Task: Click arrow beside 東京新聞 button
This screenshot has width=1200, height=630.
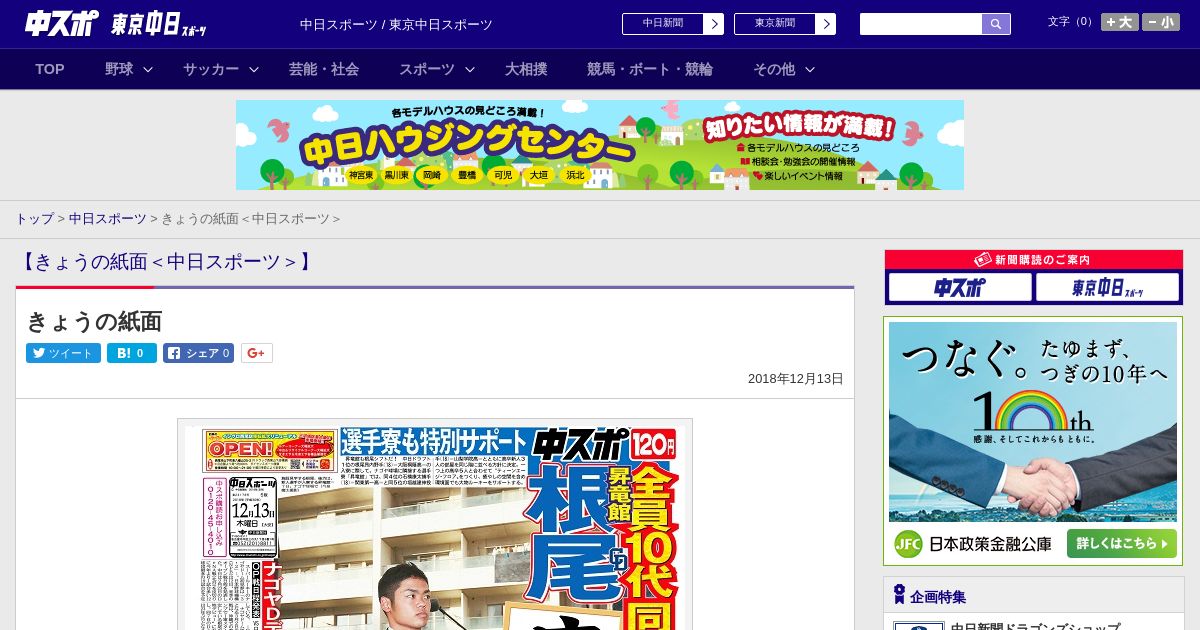Action: pyautogui.click(x=826, y=24)
